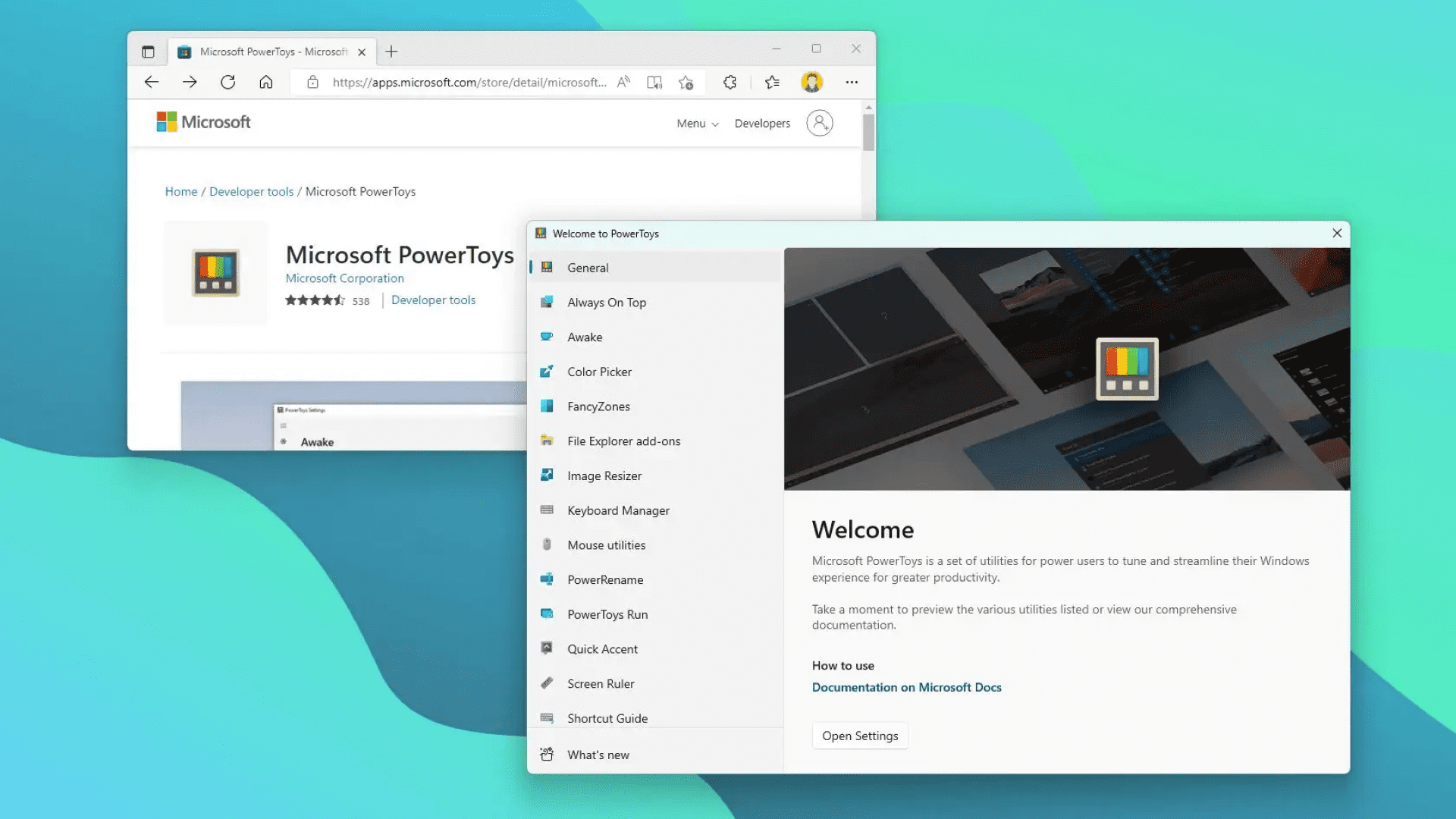Click the Microsoft account sign-in icon
The image size is (1456, 819).
click(820, 123)
